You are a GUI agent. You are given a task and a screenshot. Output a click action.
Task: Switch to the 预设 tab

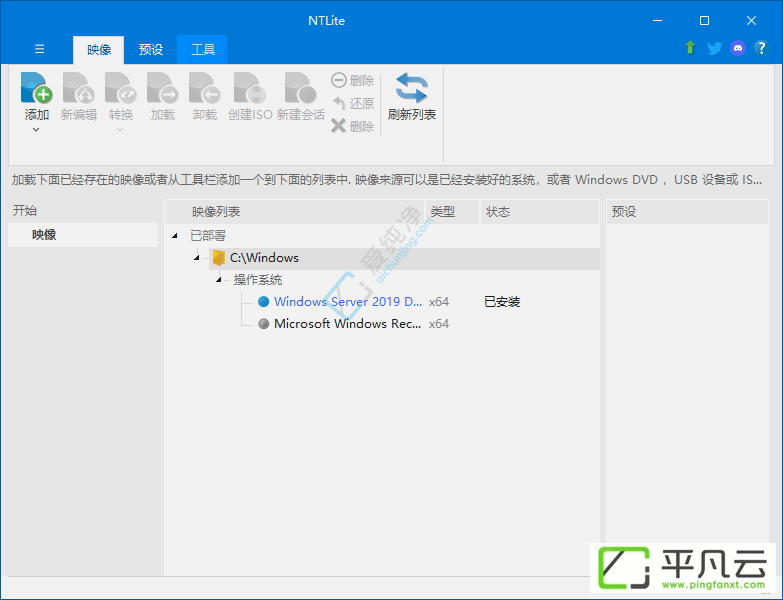coord(151,49)
